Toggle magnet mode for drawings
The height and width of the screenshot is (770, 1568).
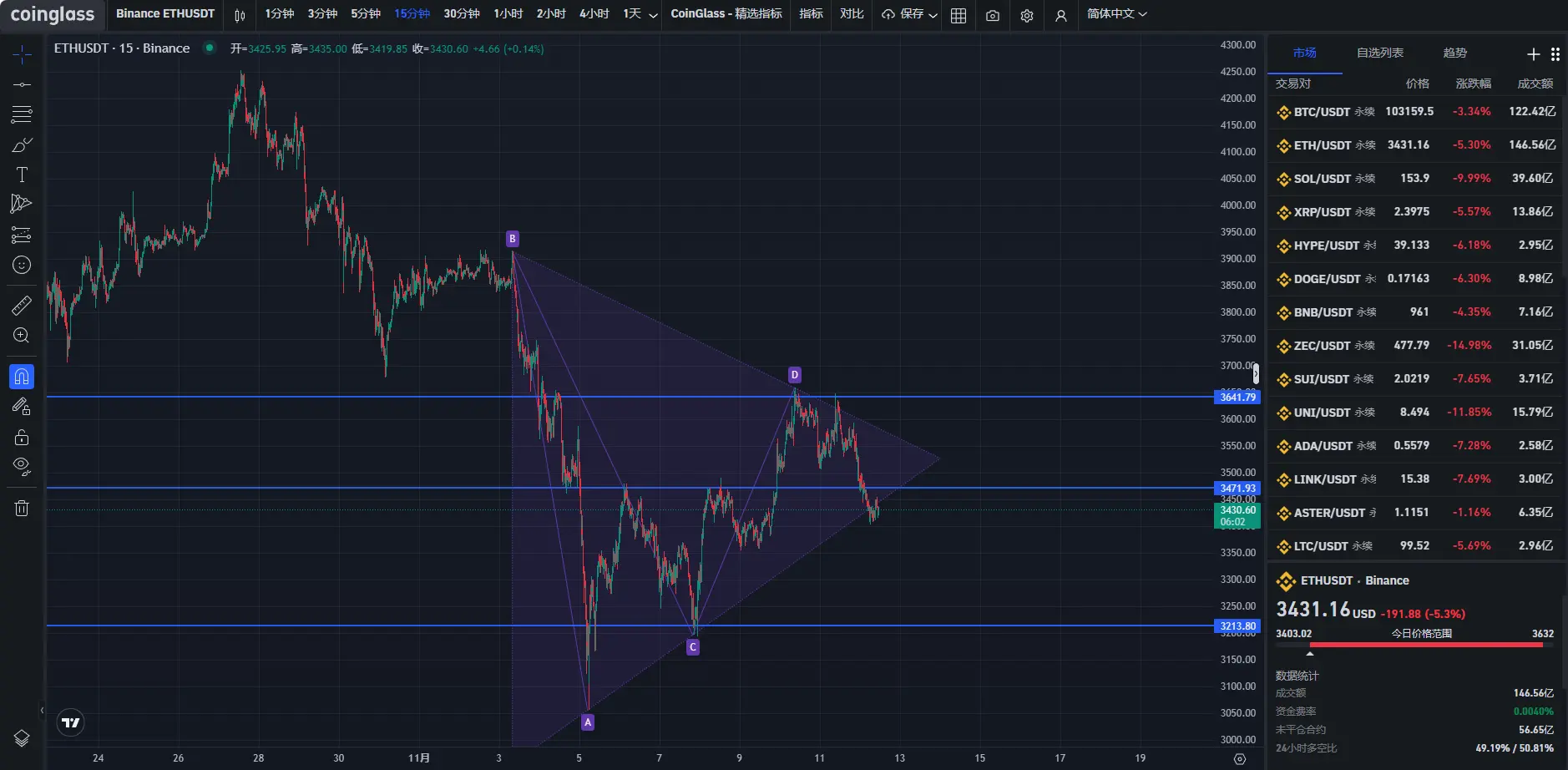coord(22,377)
